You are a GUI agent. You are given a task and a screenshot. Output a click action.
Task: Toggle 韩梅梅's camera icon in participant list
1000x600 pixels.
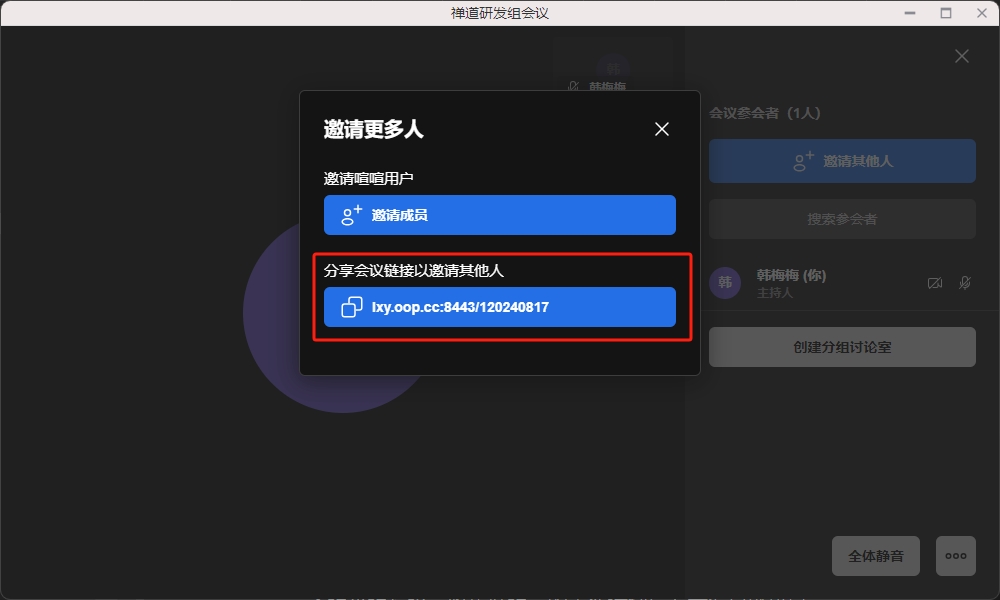[x=935, y=283]
